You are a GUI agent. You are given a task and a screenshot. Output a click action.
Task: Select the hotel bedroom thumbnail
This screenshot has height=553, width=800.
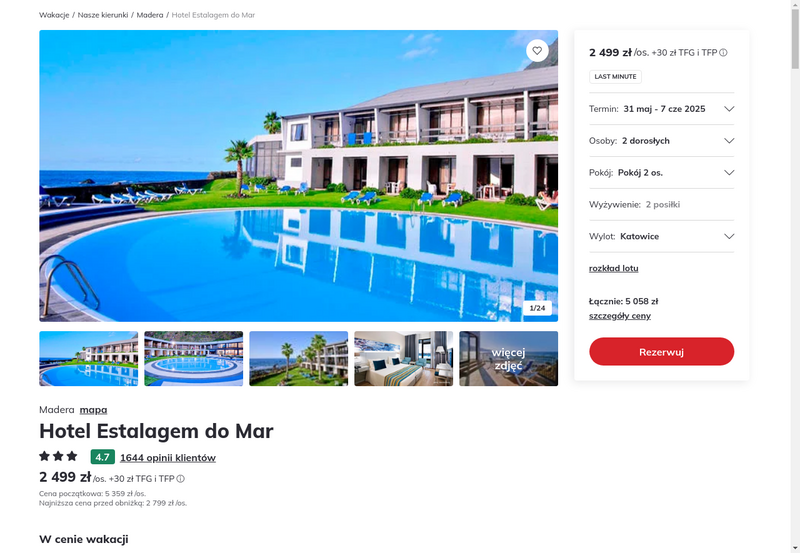coord(404,359)
